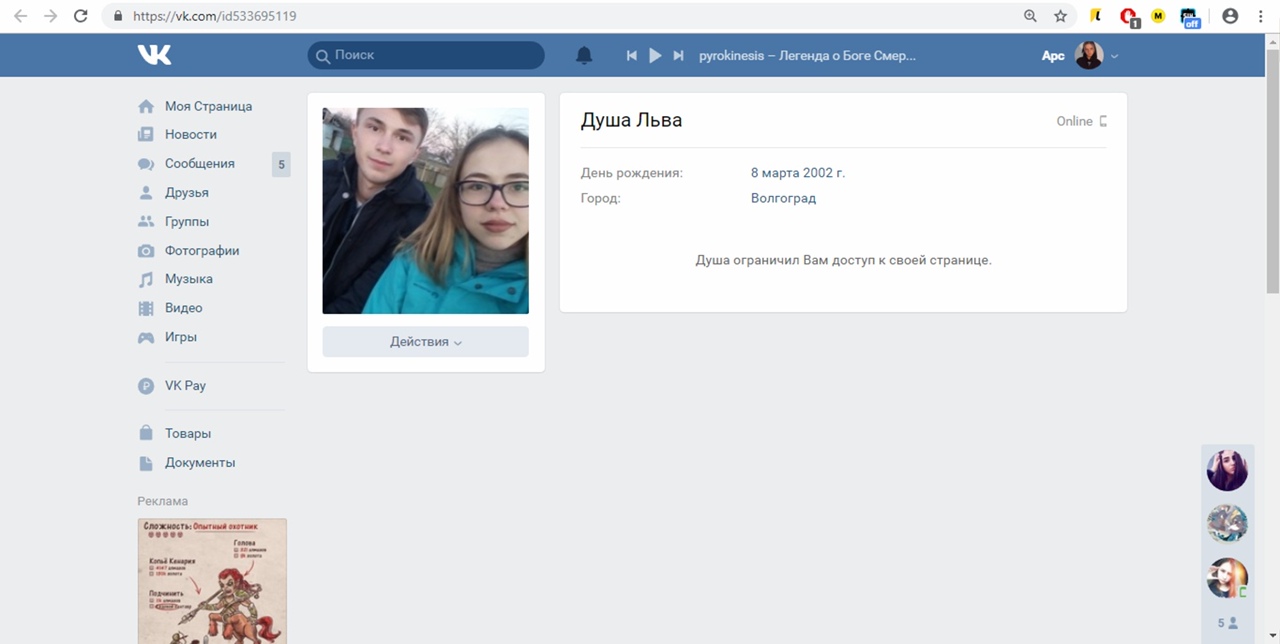Image resolution: width=1280 pixels, height=644 pixels.
Task: Click the profile photo of Душа Льва
Action: (x=425, y=210)
